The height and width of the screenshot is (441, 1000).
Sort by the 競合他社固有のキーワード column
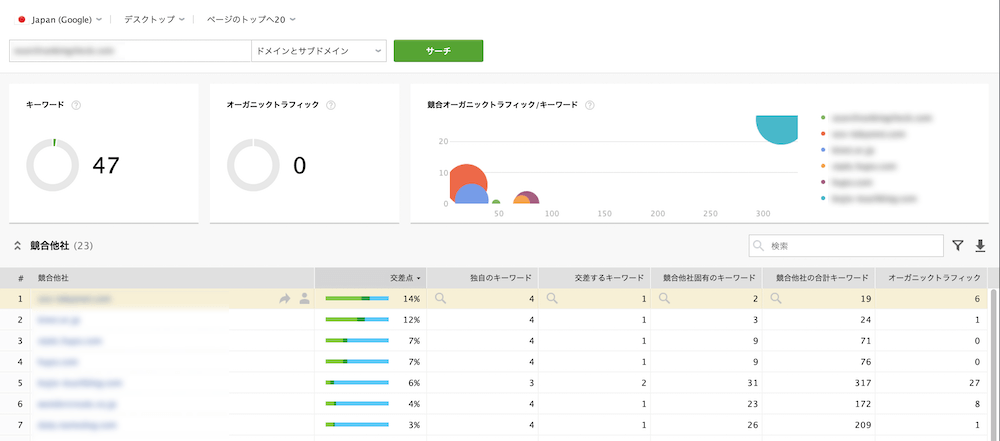pyautogui.click(x=707, y=278)
